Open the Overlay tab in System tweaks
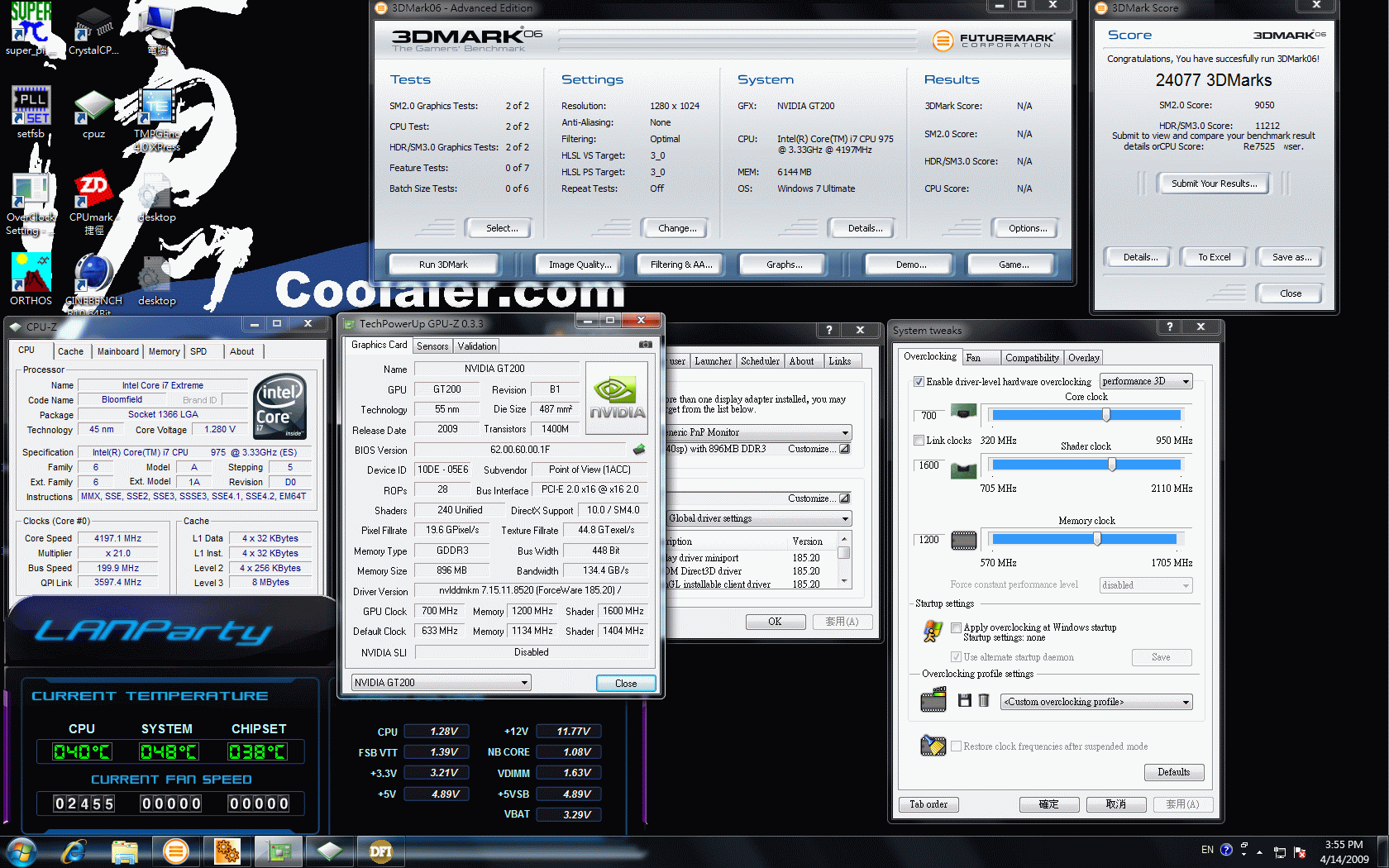Viewport: 1389px width, 868px height. 1083,358
